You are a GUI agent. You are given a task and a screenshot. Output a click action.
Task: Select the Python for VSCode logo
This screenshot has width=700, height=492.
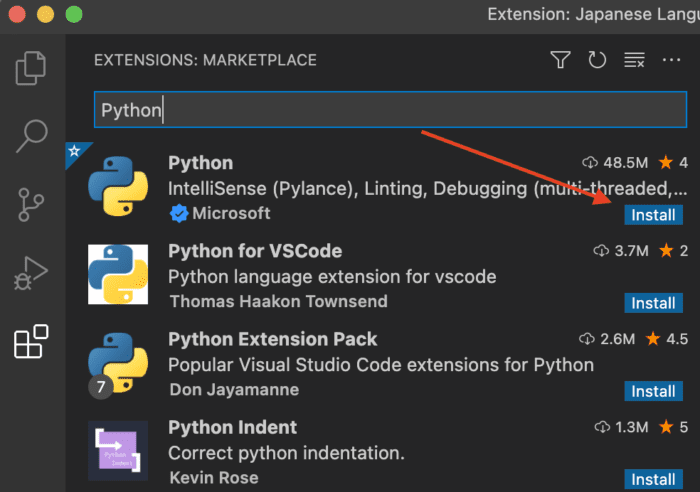coord(118,274)
